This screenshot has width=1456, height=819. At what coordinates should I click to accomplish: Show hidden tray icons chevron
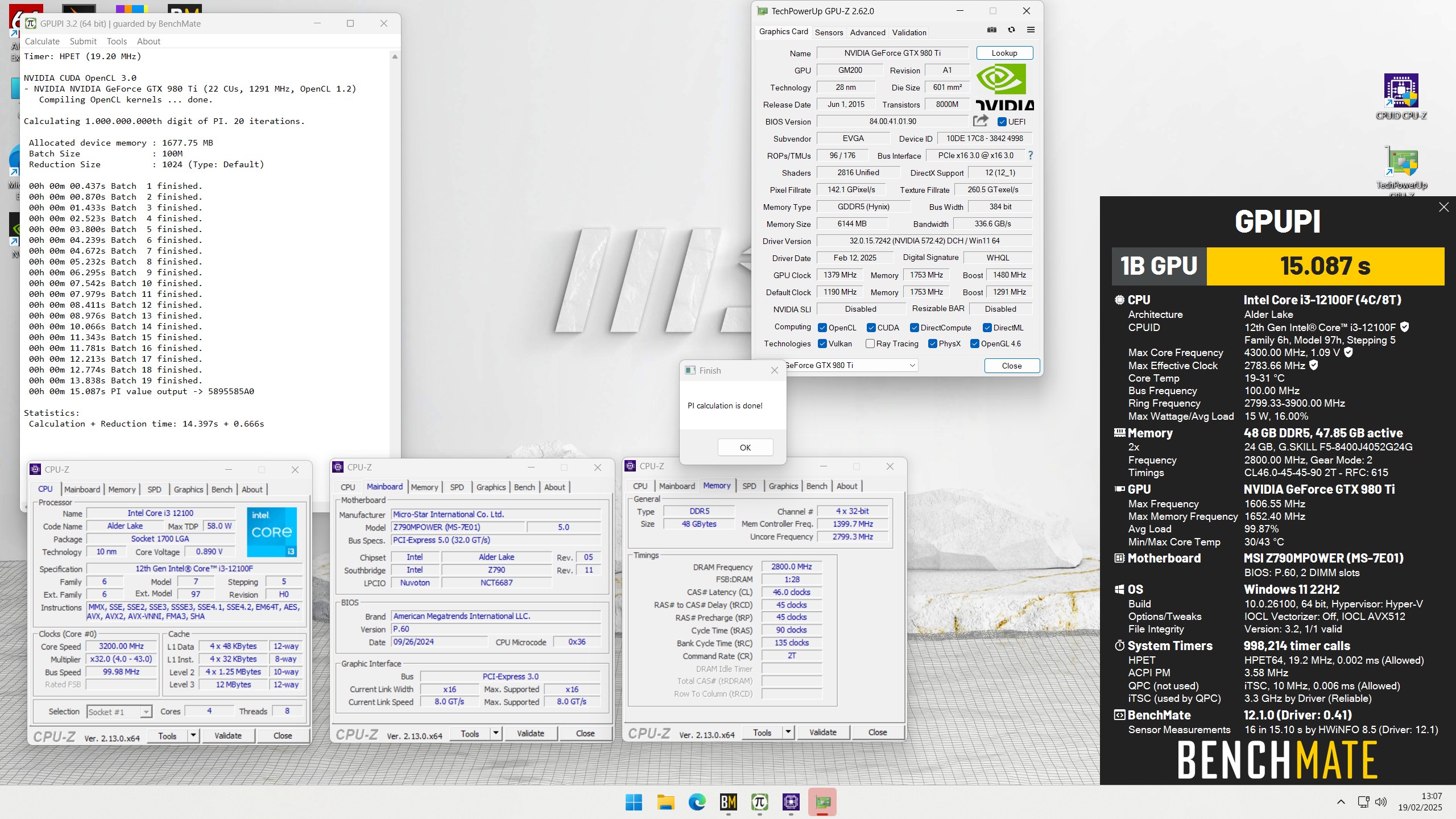click(1341, 802)
